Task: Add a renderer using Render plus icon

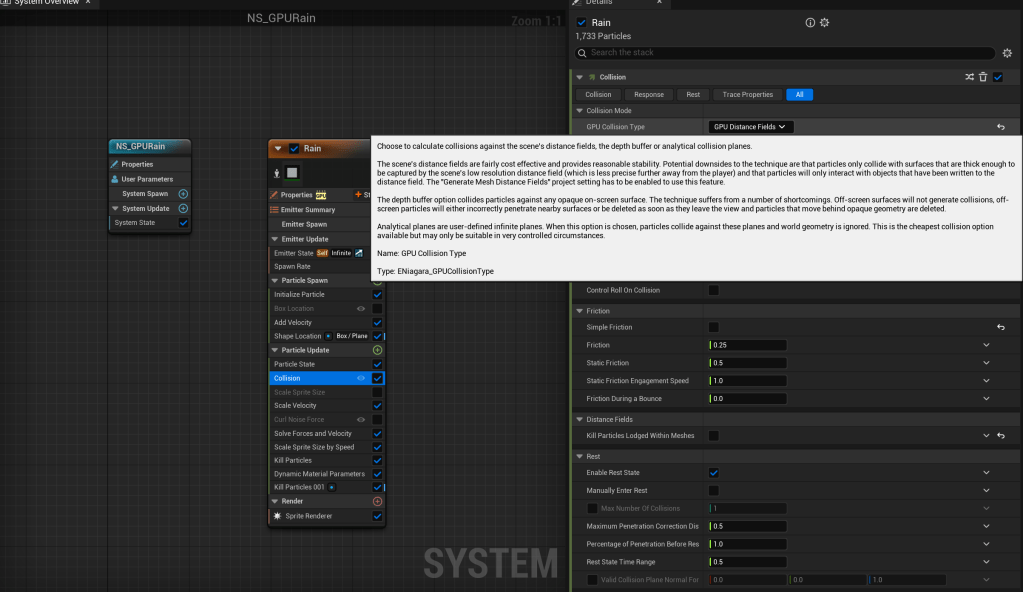Action: point(377,501)
